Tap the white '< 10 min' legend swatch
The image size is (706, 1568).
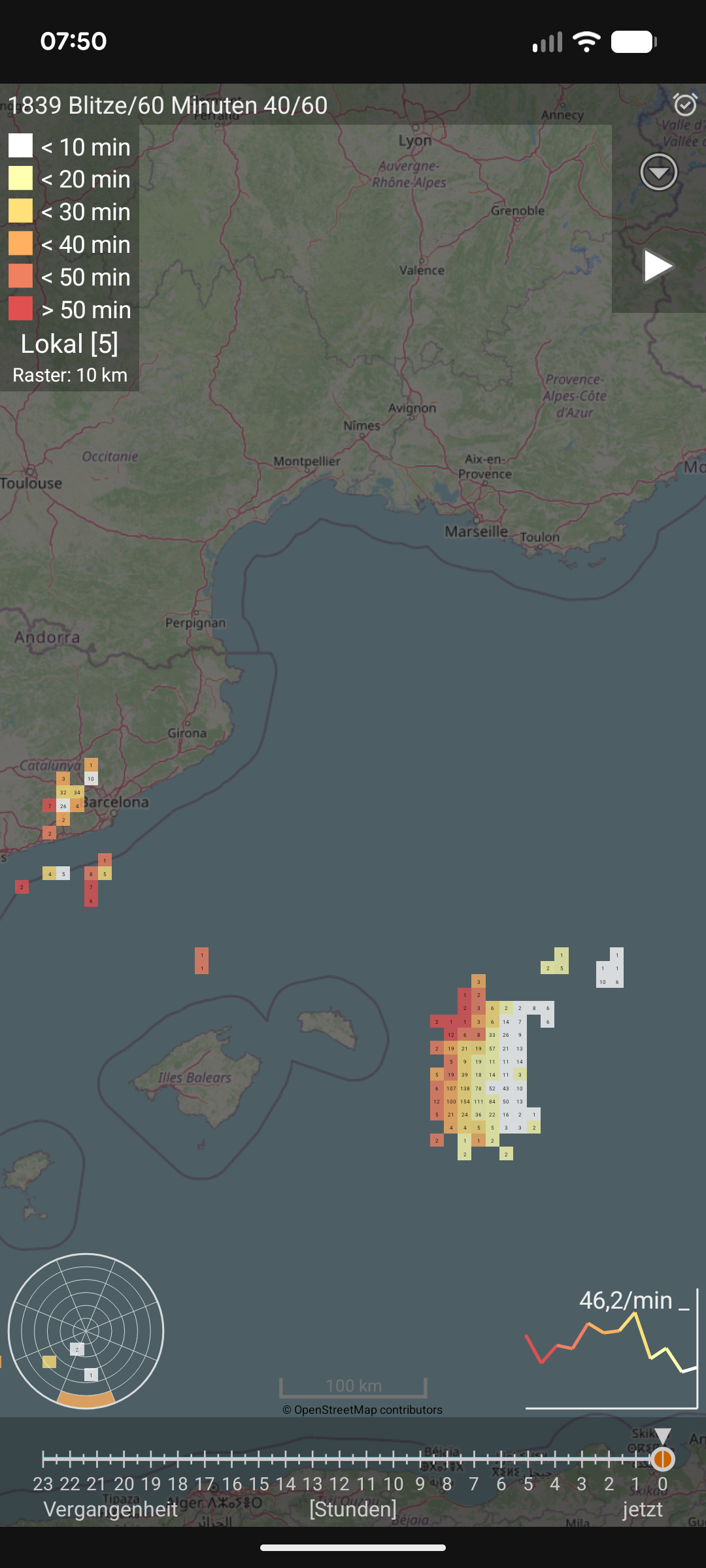tap(20, 146)
